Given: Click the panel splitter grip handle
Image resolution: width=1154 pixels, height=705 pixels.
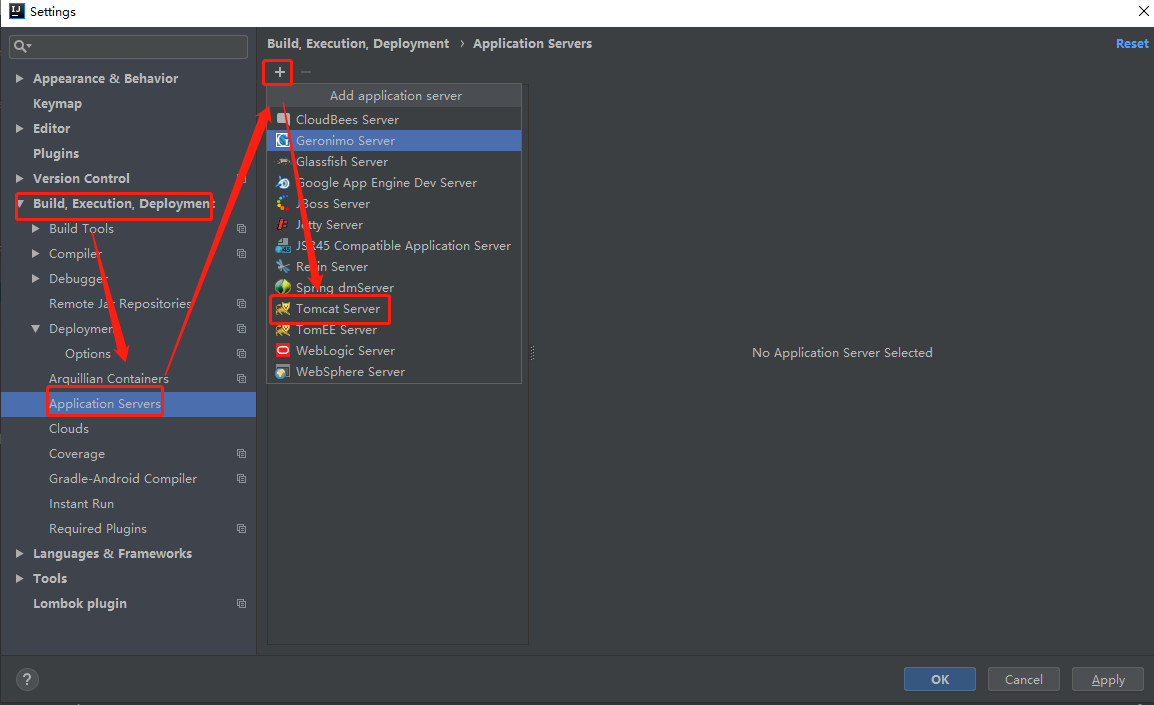Looking at the screenshot, I should tap(532, 353).
